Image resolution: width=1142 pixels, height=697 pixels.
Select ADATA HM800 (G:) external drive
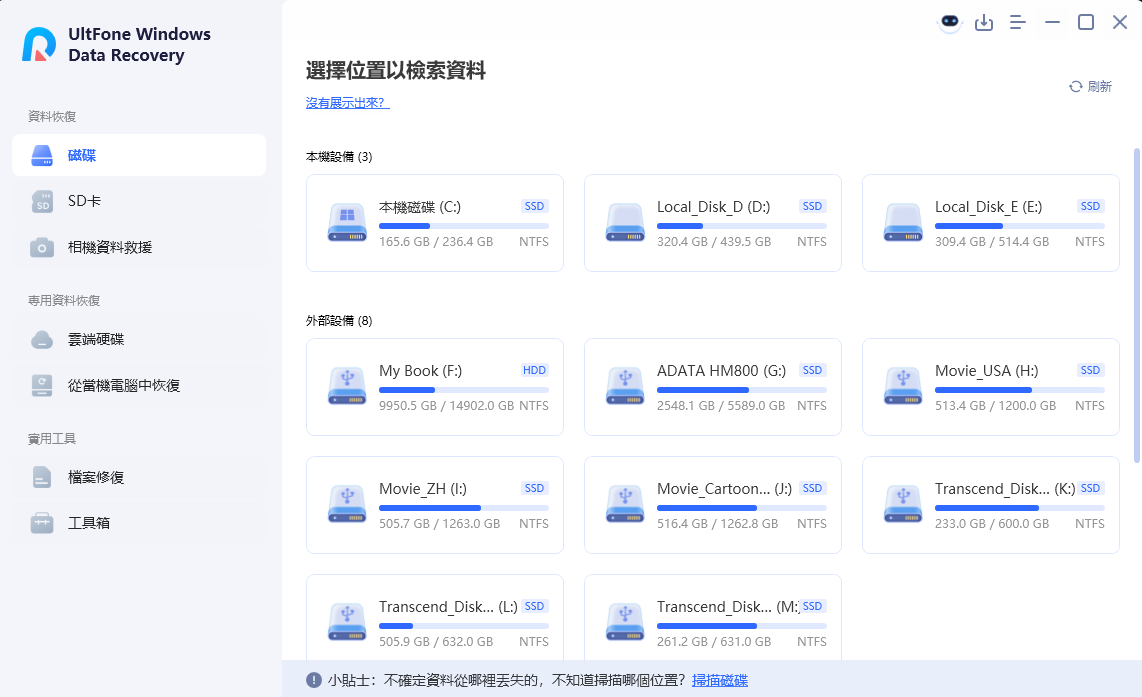(713, 387)
